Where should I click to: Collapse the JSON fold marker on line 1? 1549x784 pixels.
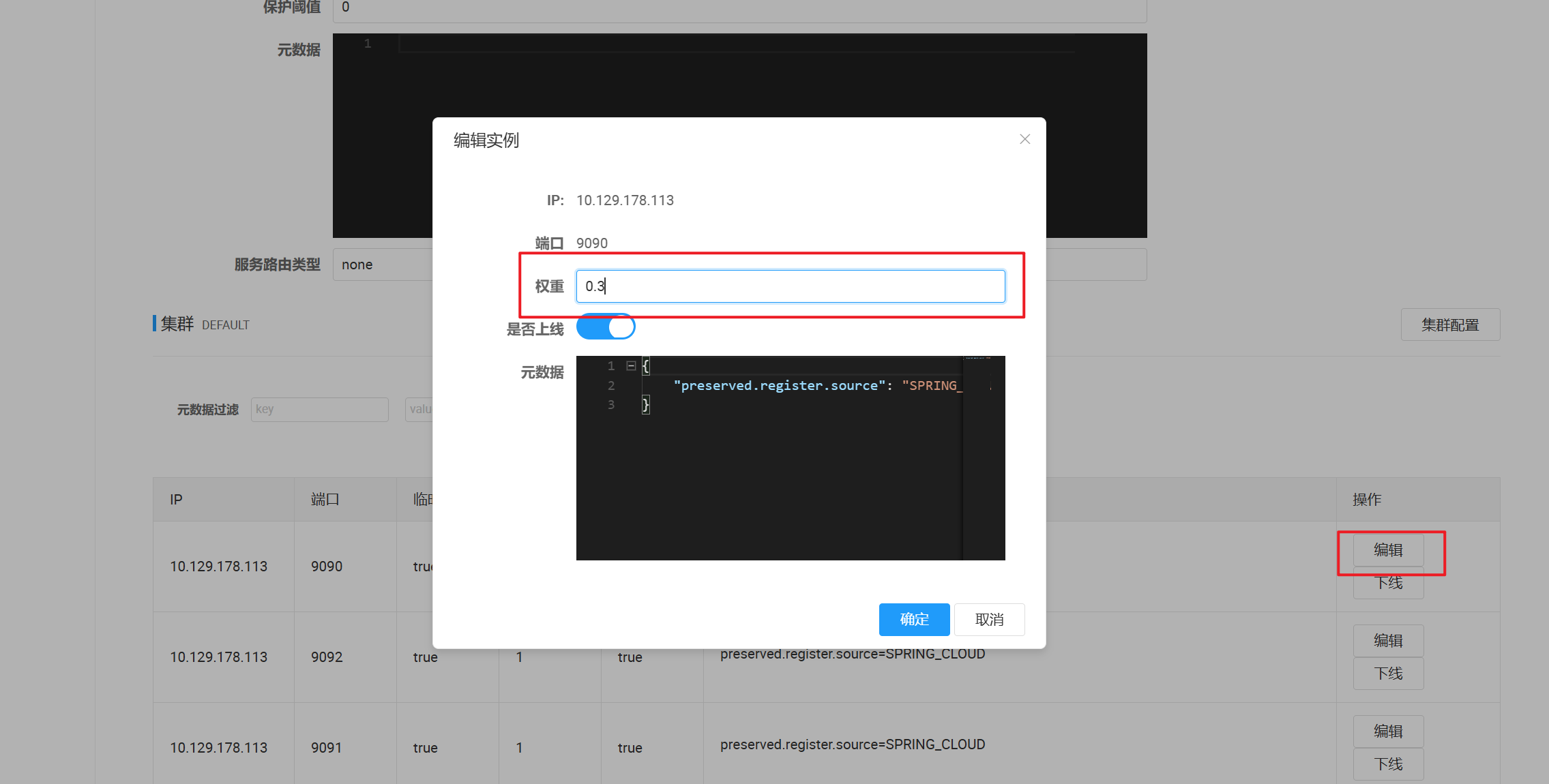click(631, 366)
